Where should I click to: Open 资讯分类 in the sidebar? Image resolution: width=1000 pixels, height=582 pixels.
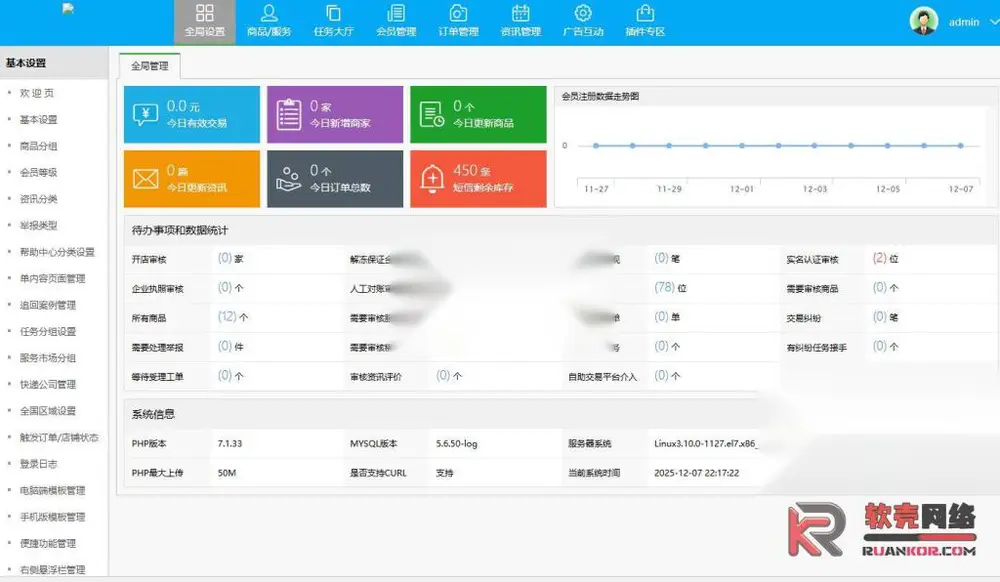point(38,199)
